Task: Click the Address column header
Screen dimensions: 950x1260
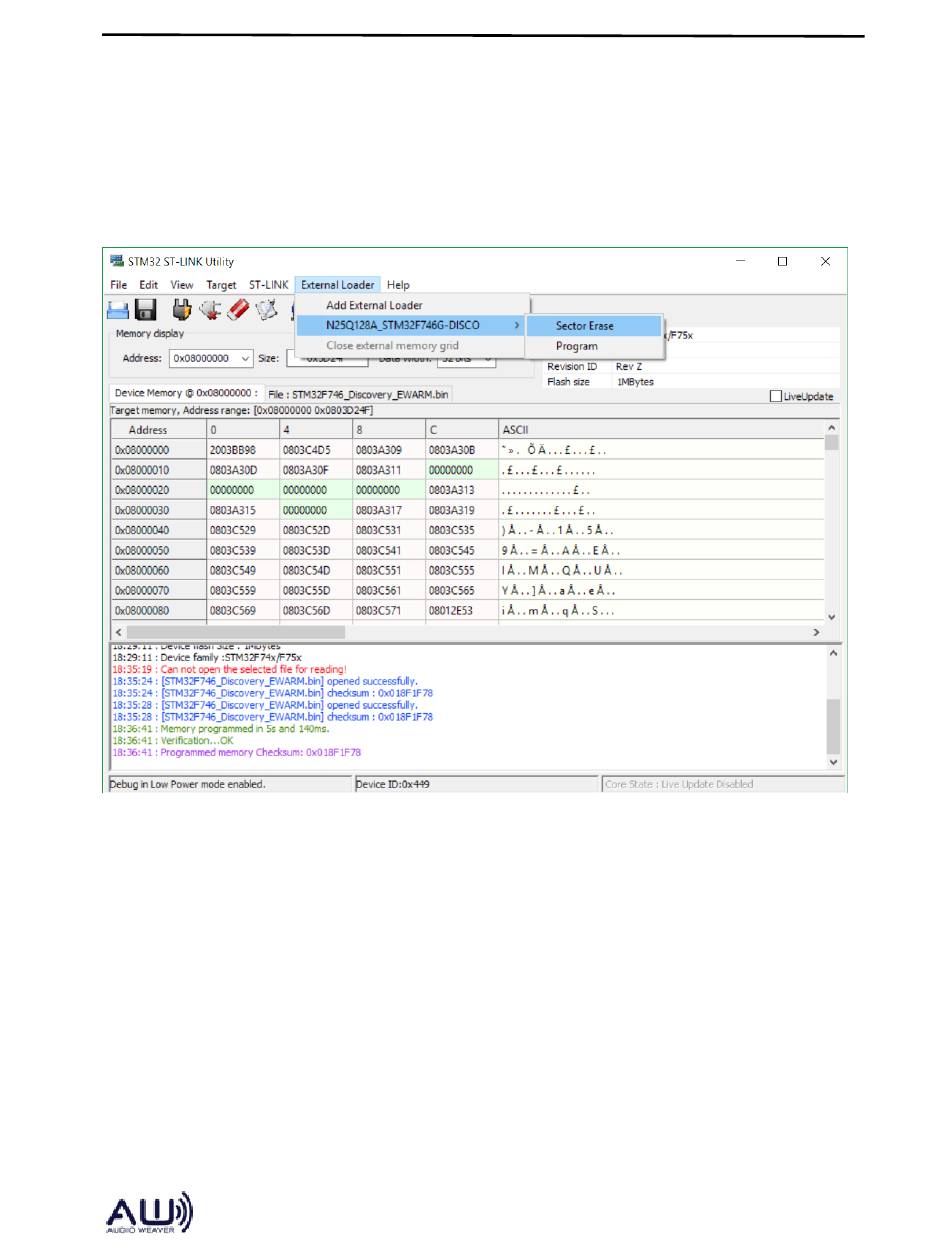Action: tap(158, 430)
